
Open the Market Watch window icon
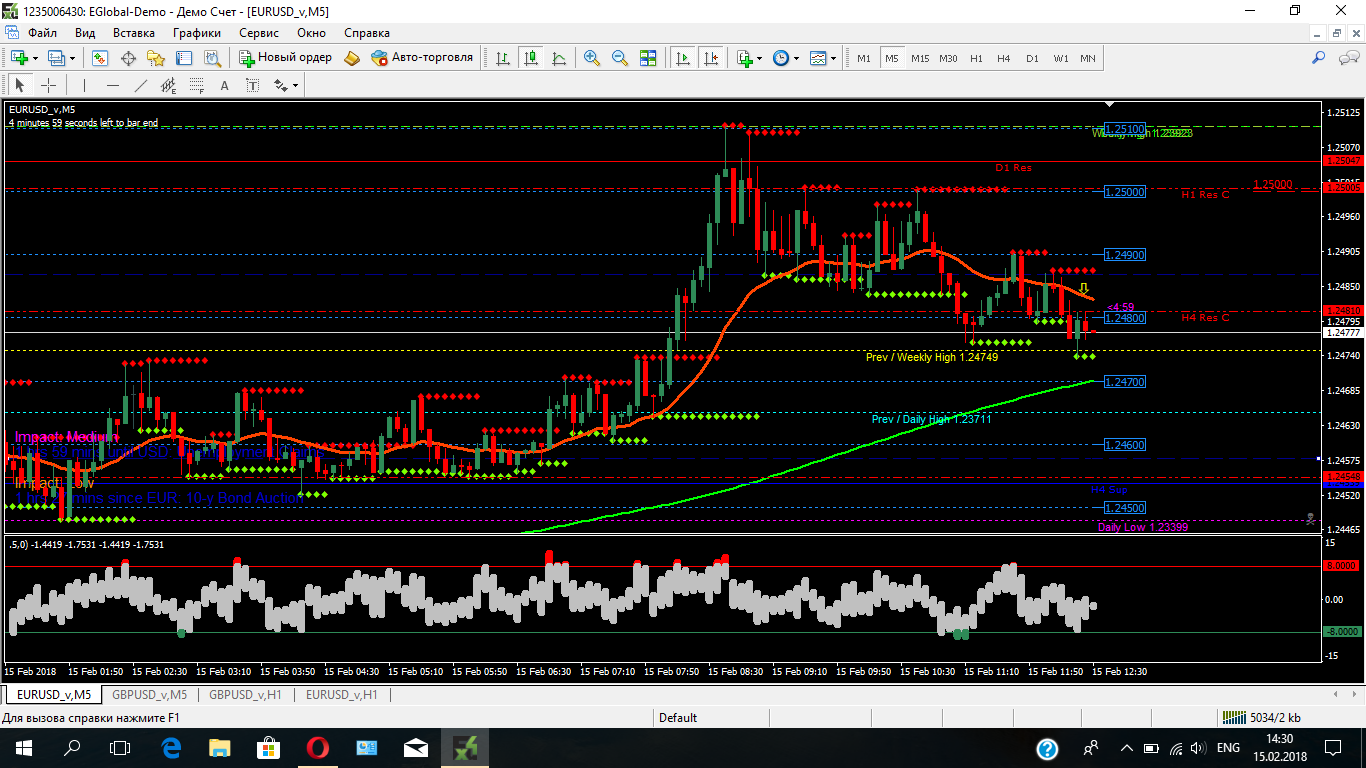point(101,58)
